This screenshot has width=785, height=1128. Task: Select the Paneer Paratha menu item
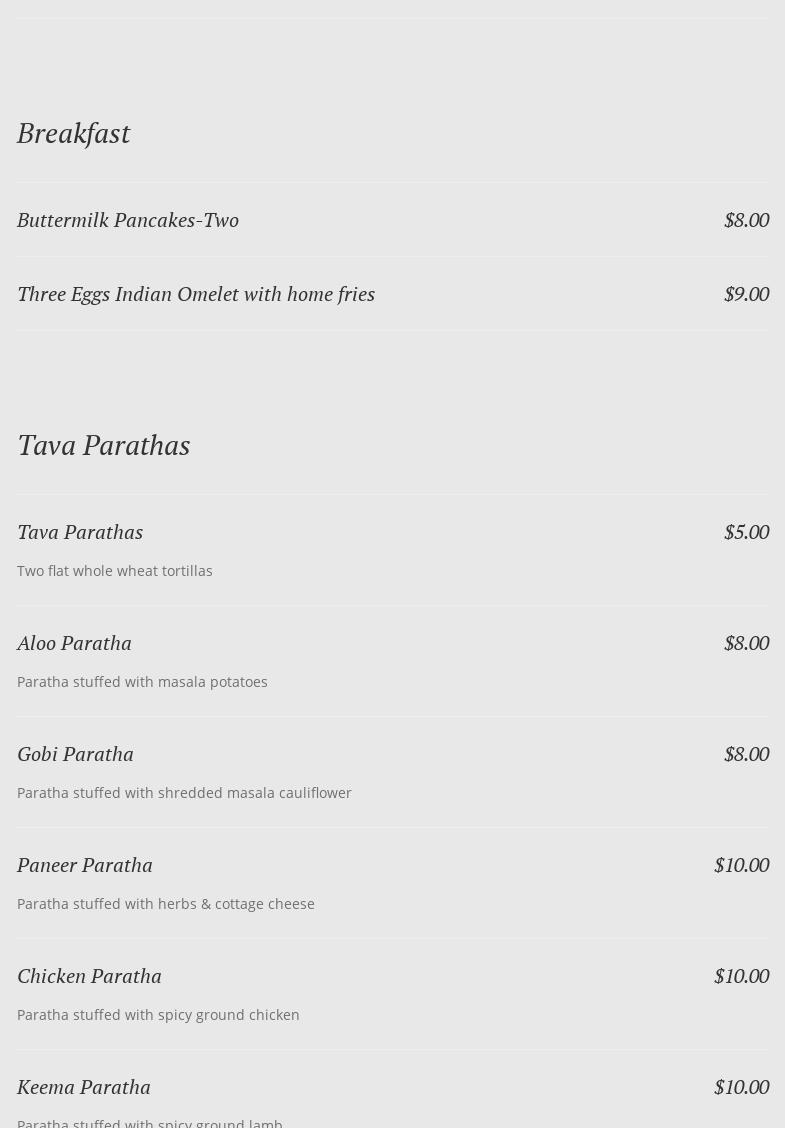(x=85, y=865)
